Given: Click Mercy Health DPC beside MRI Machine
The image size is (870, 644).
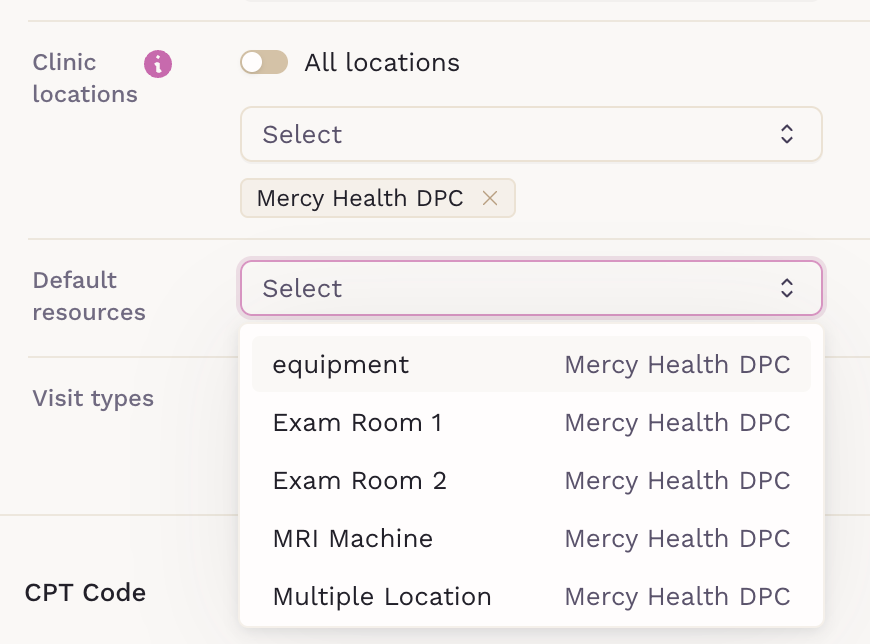Looking at the screenshot, I should pyautogui.click(x=677, y=539).
